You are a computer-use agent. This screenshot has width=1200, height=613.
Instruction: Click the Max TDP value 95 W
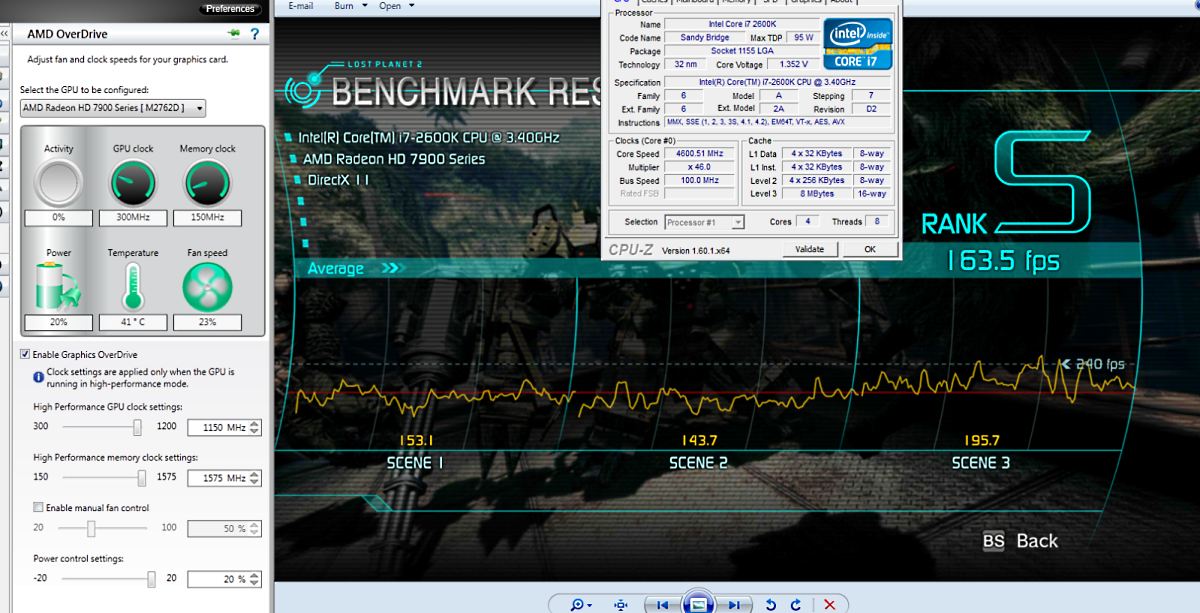tap(803, 38)
